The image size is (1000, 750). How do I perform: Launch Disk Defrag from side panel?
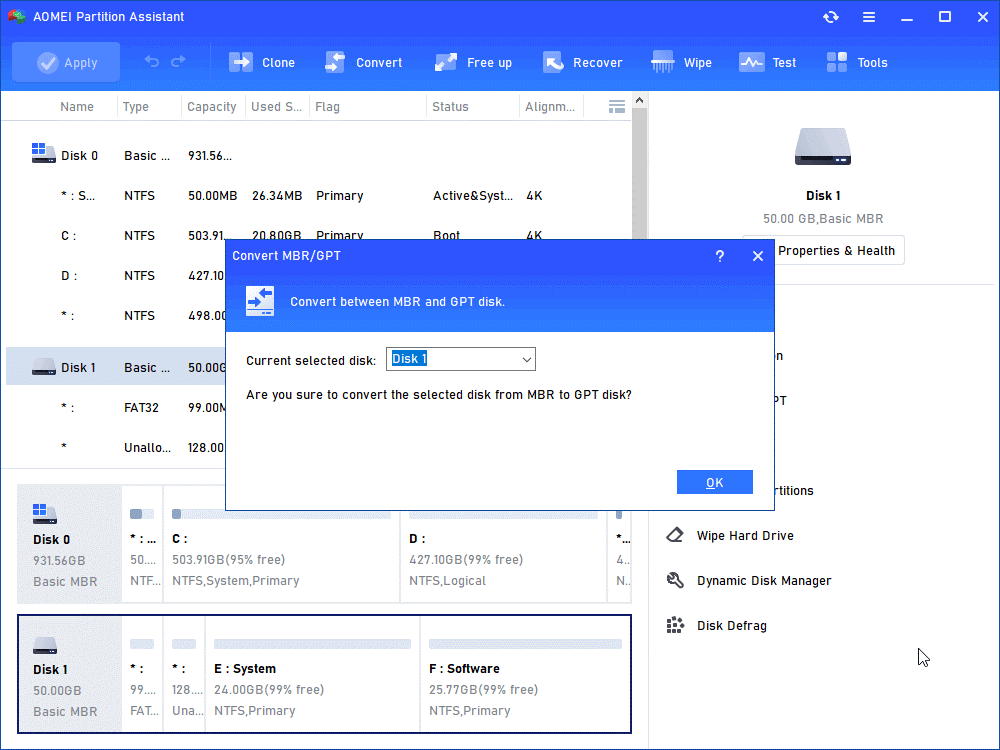click(x=731, y=626)
